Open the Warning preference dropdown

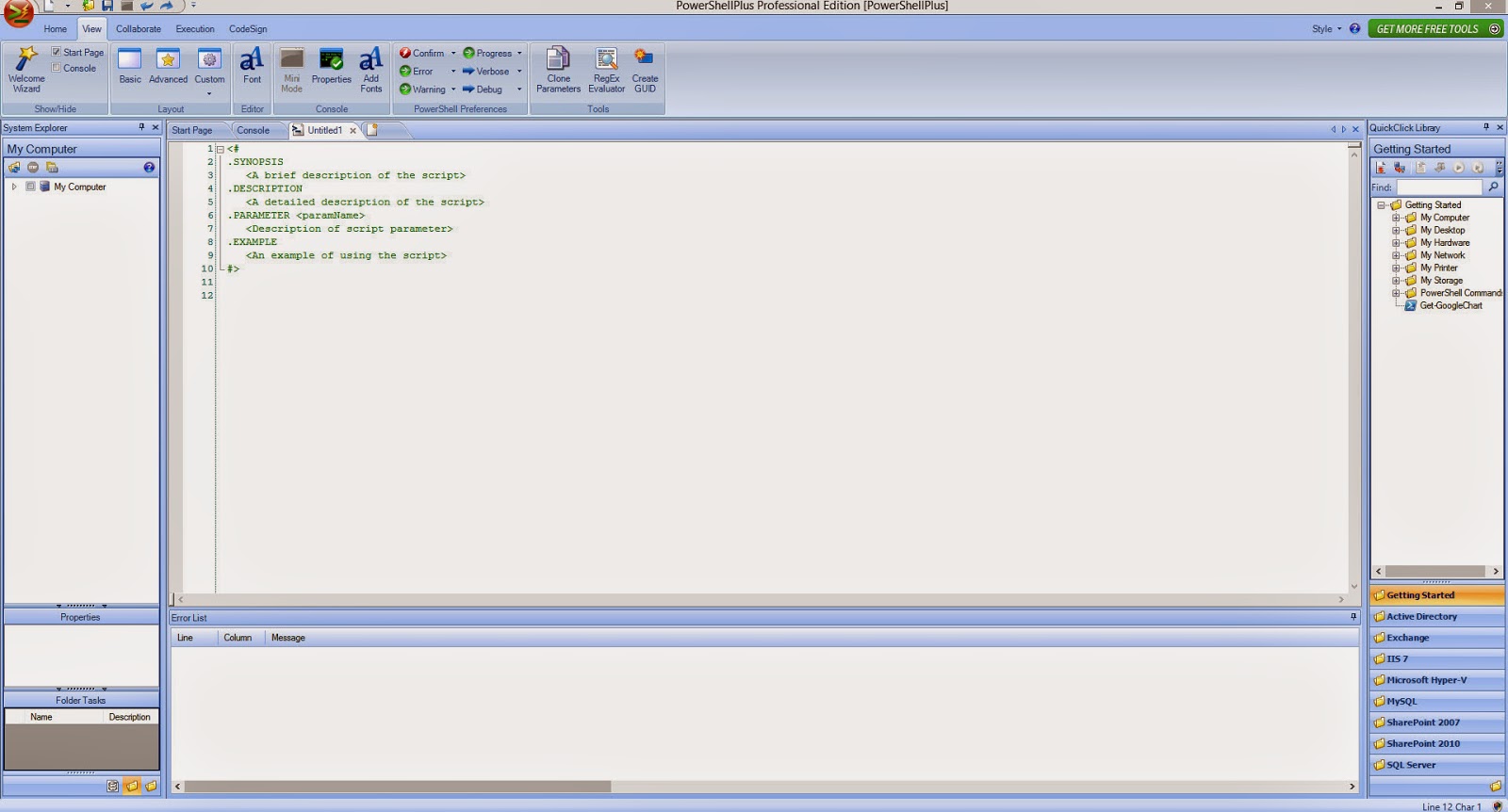click(453, 89)
